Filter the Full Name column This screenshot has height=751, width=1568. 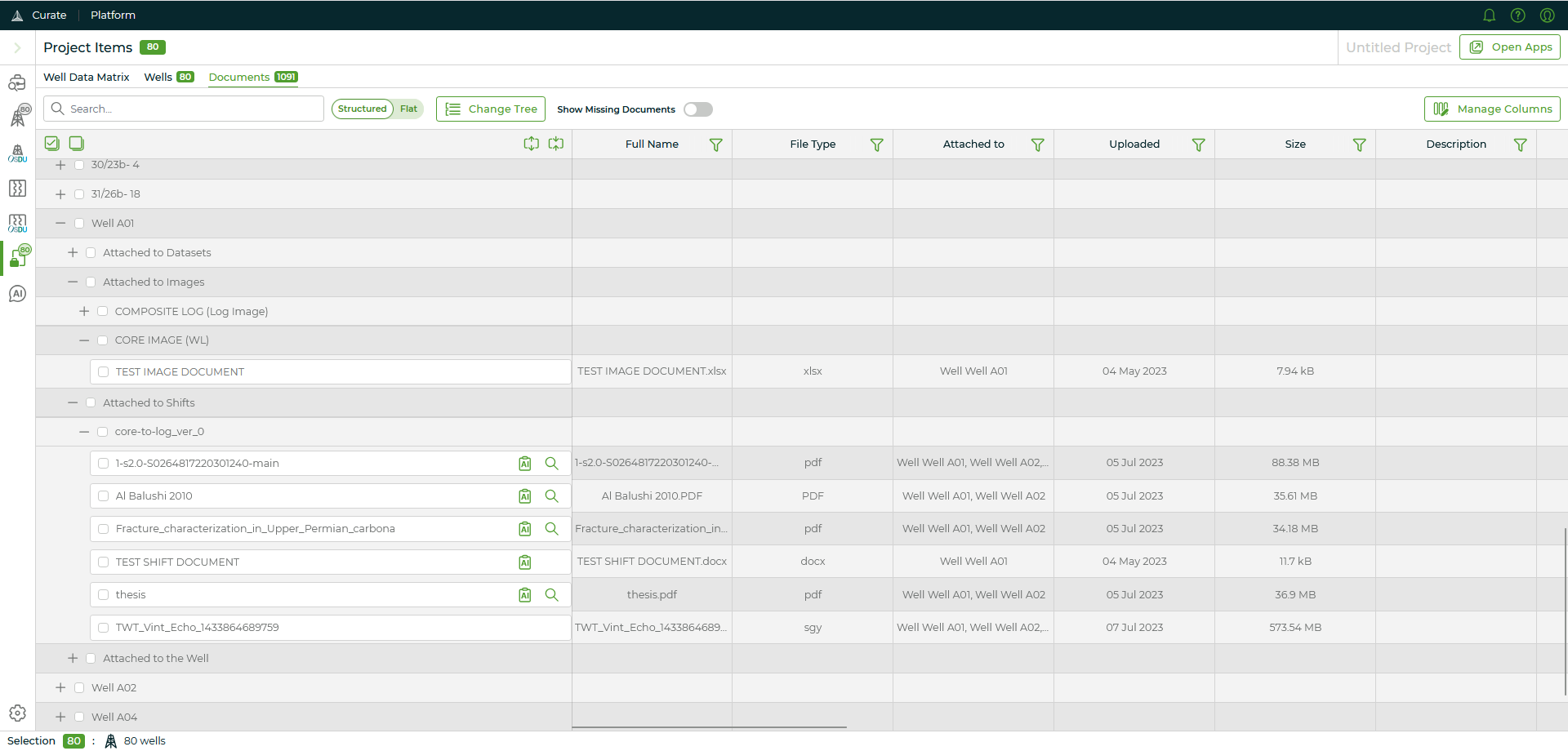coord(716,144)
